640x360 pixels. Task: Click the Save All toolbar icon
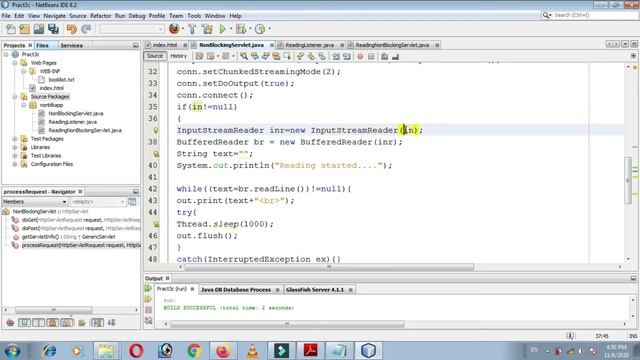(53, 29)
